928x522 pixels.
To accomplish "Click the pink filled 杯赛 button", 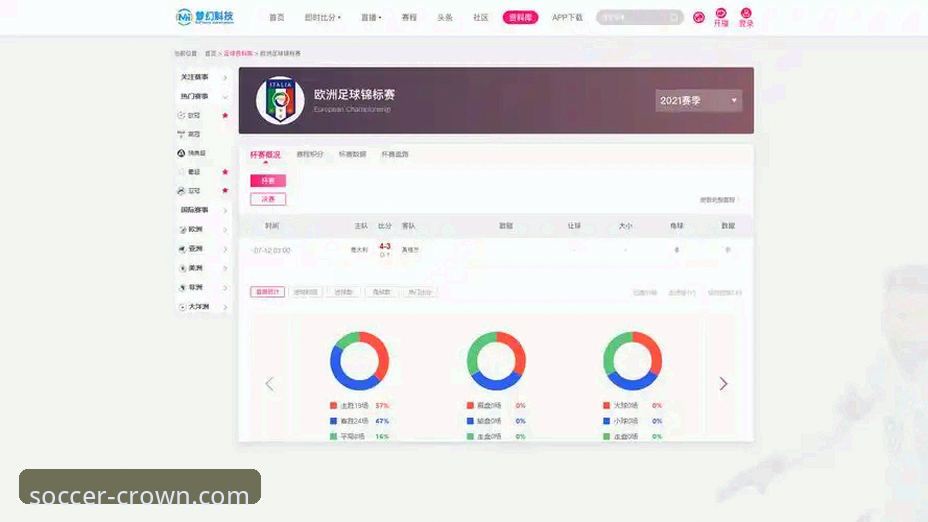I will [268, 181].
